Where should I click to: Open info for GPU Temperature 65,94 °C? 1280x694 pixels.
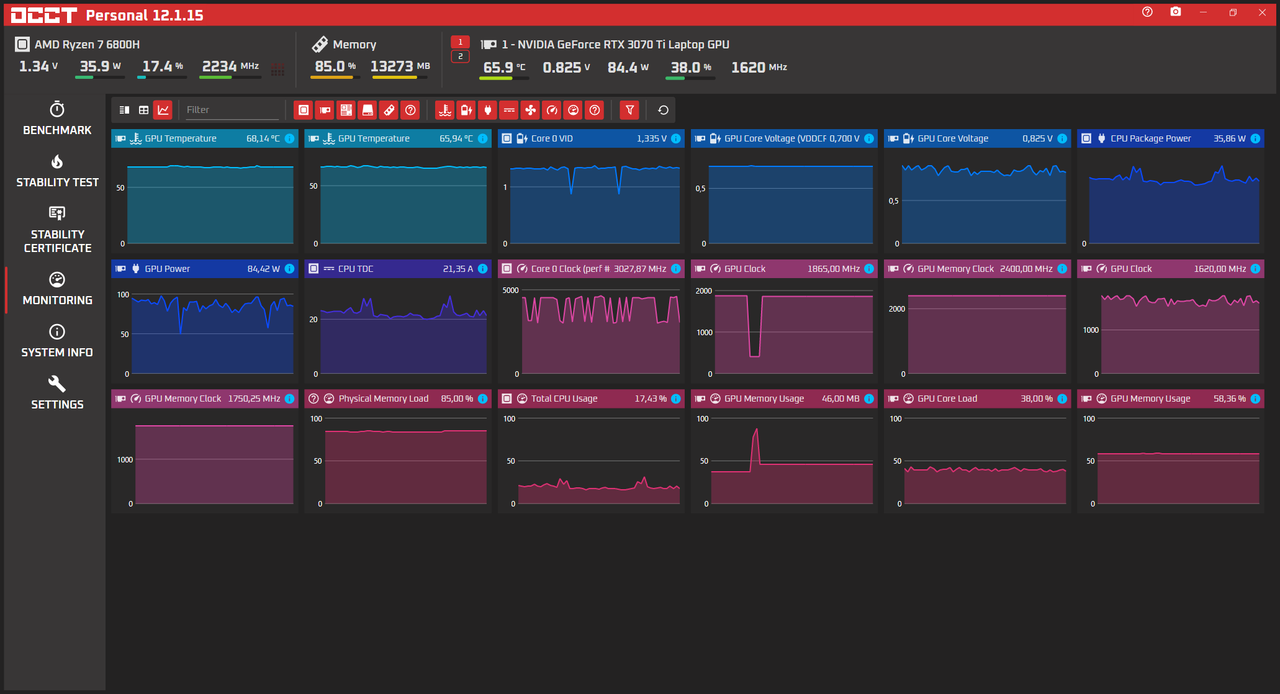pyautogui.click(x=483, y=139)
